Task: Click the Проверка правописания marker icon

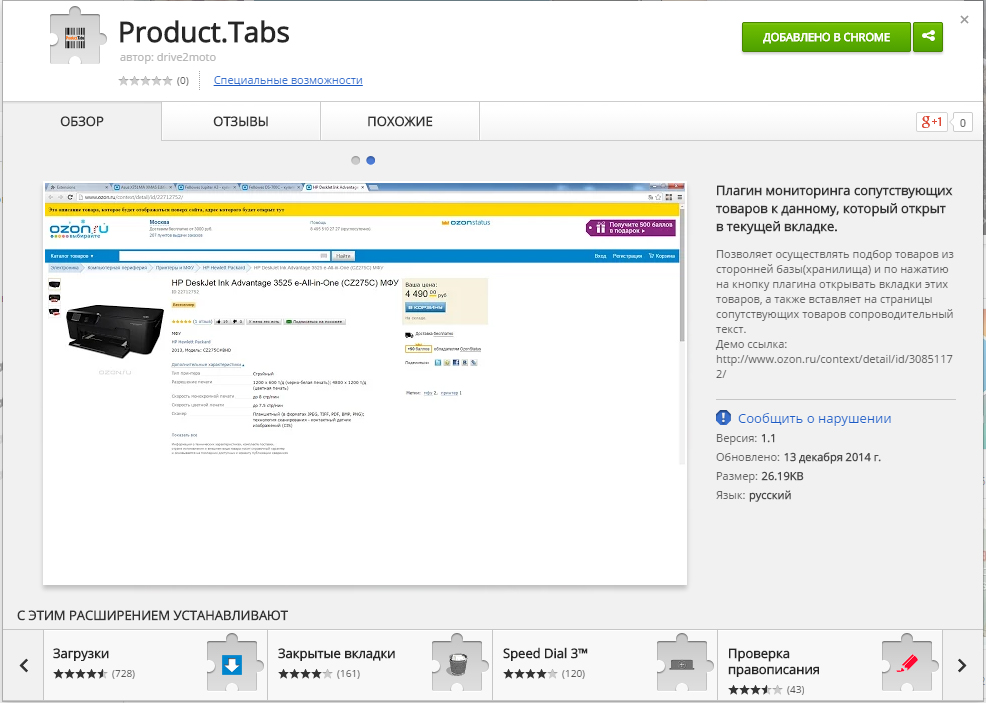Action: pyautogui.click(x=908, y=664)
